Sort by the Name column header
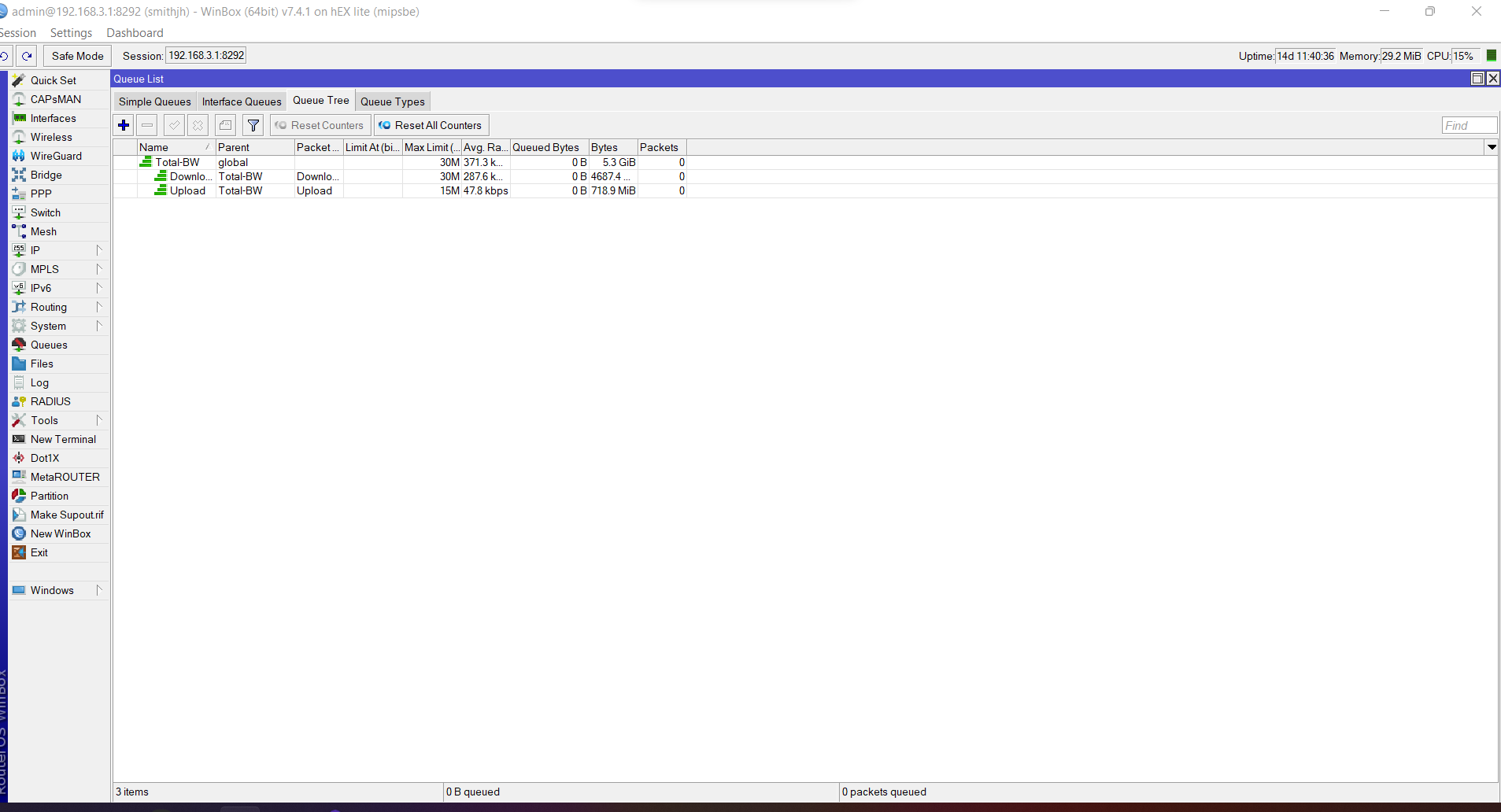This screenshot has height=812, width=1501. coord(176,147)
